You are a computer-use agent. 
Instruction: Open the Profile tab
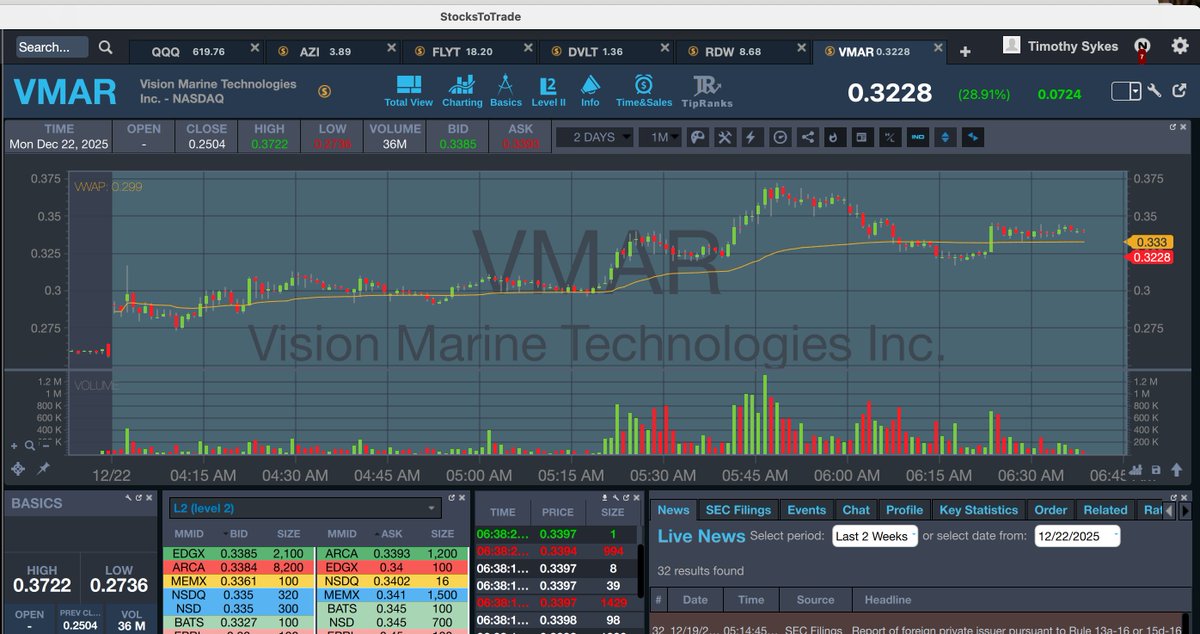coord(904,510)
